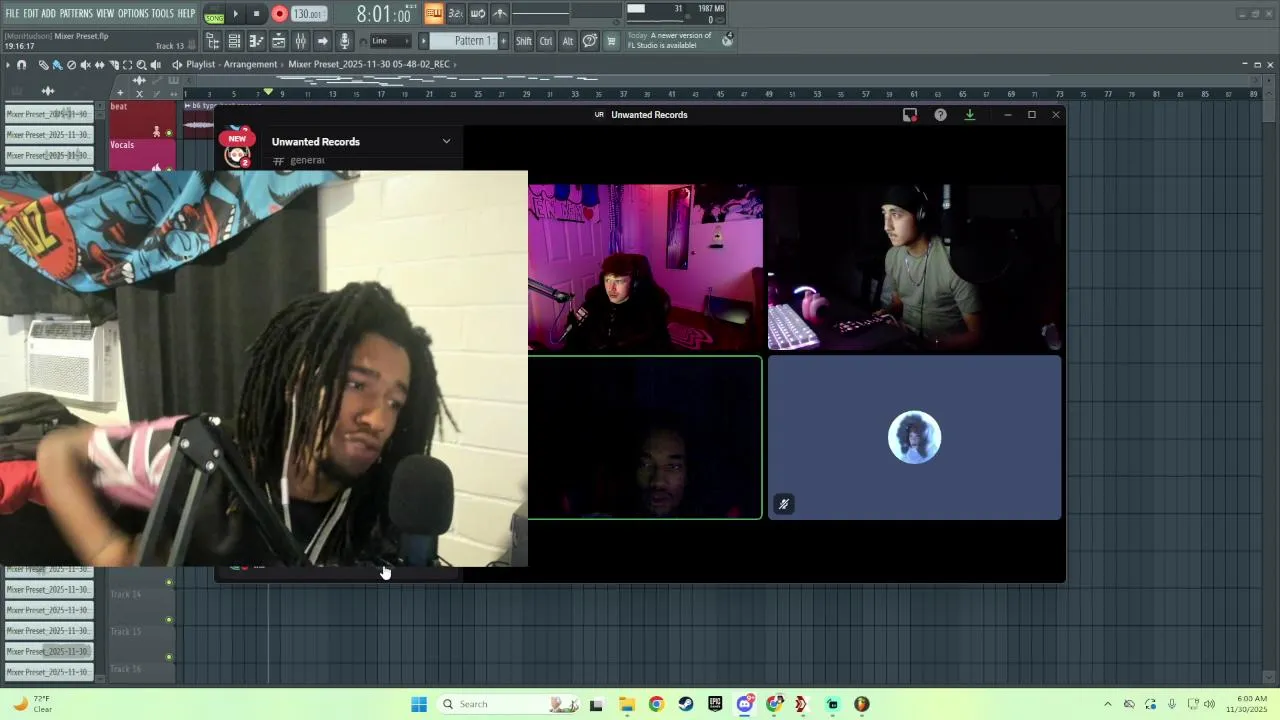Open the general channel in Discord
Screen dimensions: 1280x720
pos(307,160)
